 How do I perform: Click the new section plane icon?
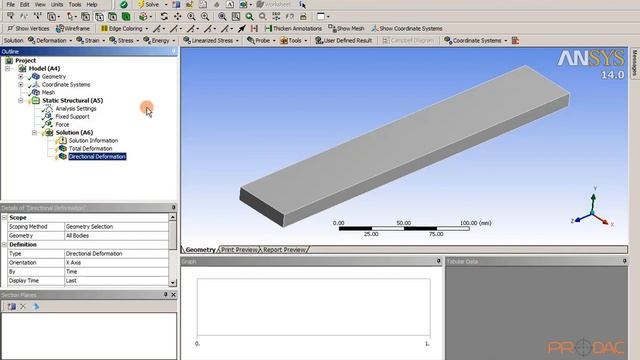[x=11, y=307]
